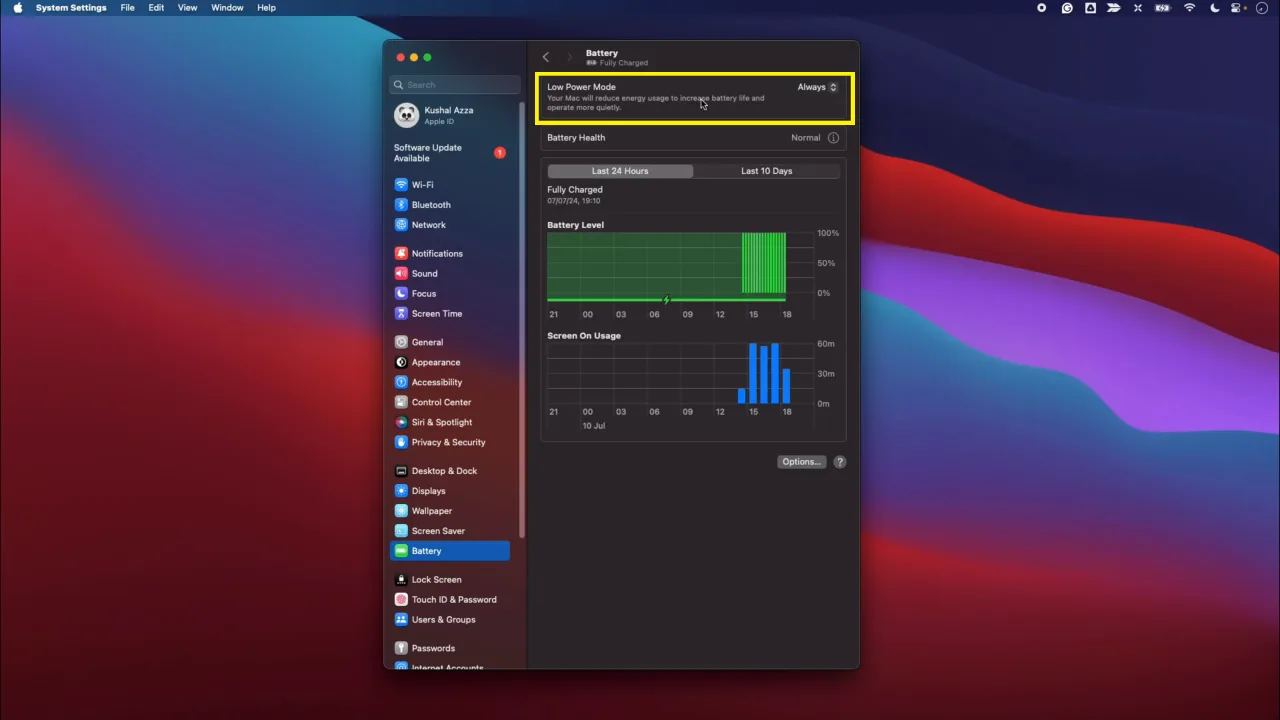Open Focus settings from the sidebar

tap(423, 293)
